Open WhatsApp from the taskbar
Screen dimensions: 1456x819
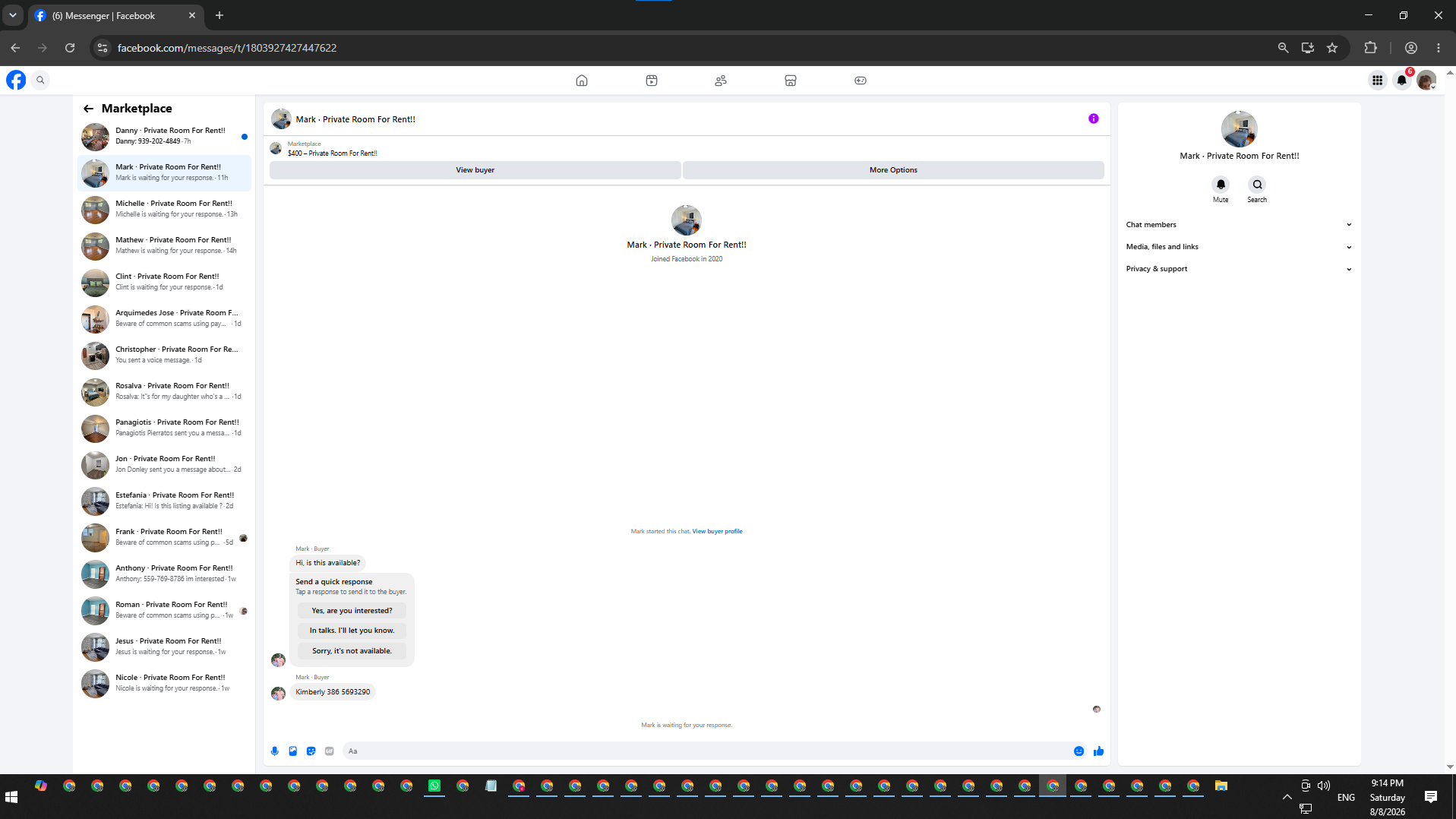pyautogui.click(x=434, y=786)
